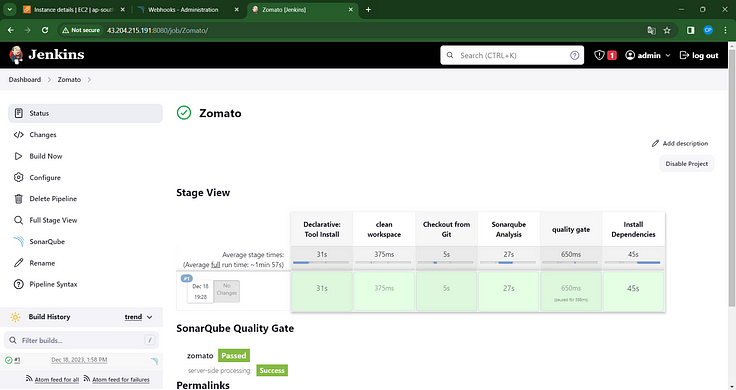
Task: Click the search help question mark icon
Action: pos(575,55)
